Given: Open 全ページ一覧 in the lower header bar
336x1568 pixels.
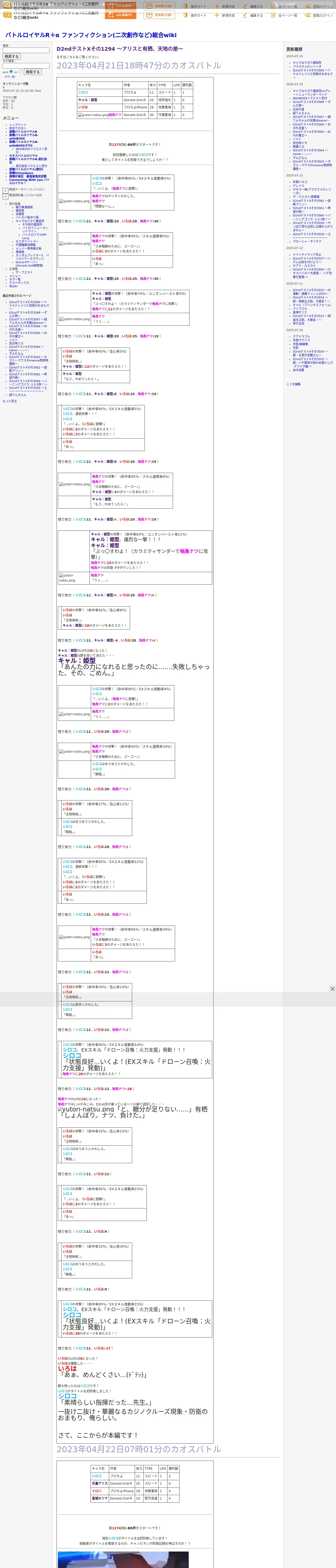Looking at the screenshot, I should [x=284, y=15].
